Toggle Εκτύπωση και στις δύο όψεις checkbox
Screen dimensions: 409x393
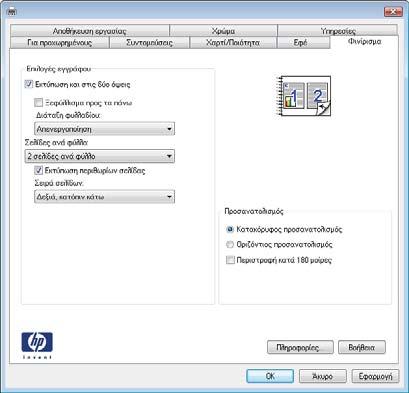(x=29, y=84)
